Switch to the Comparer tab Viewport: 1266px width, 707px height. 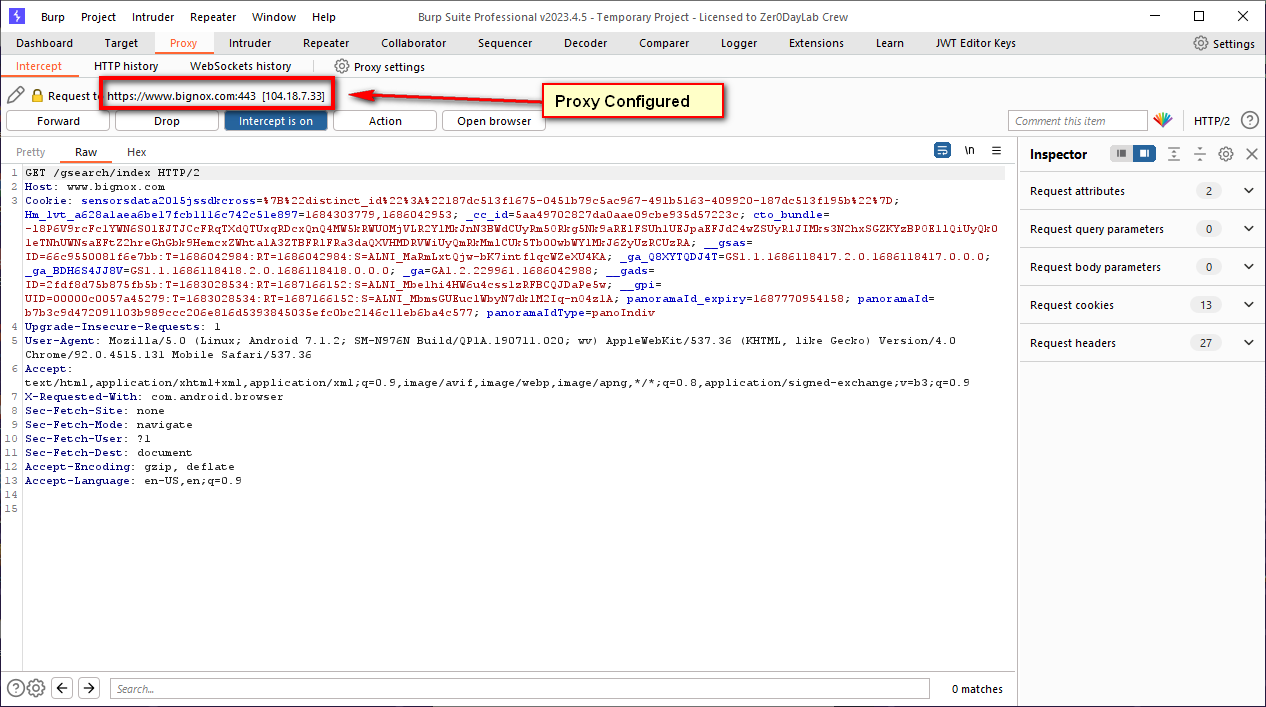664,43
